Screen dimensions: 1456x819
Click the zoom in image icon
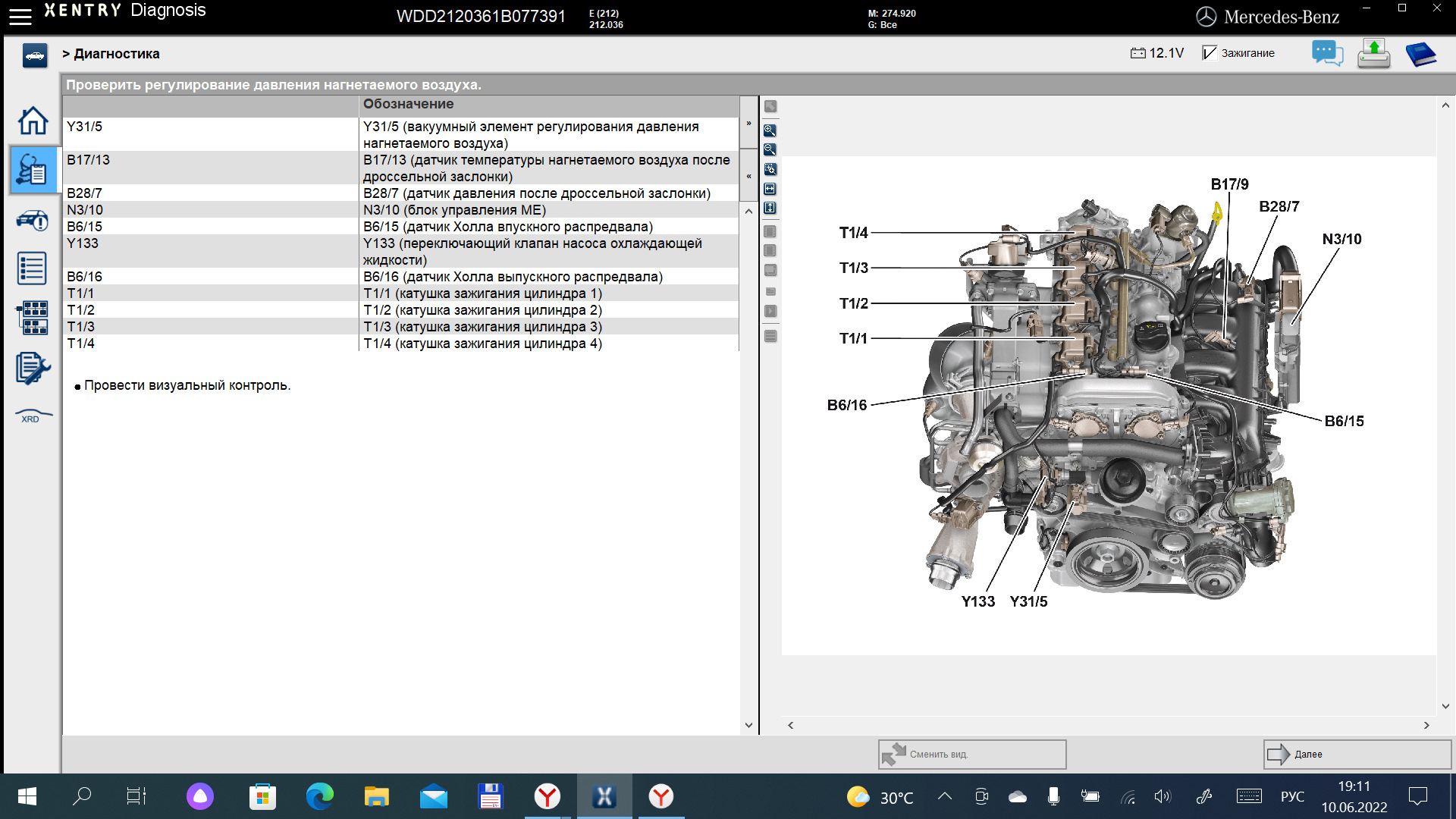pyautogui.click(x=770, y=130)
